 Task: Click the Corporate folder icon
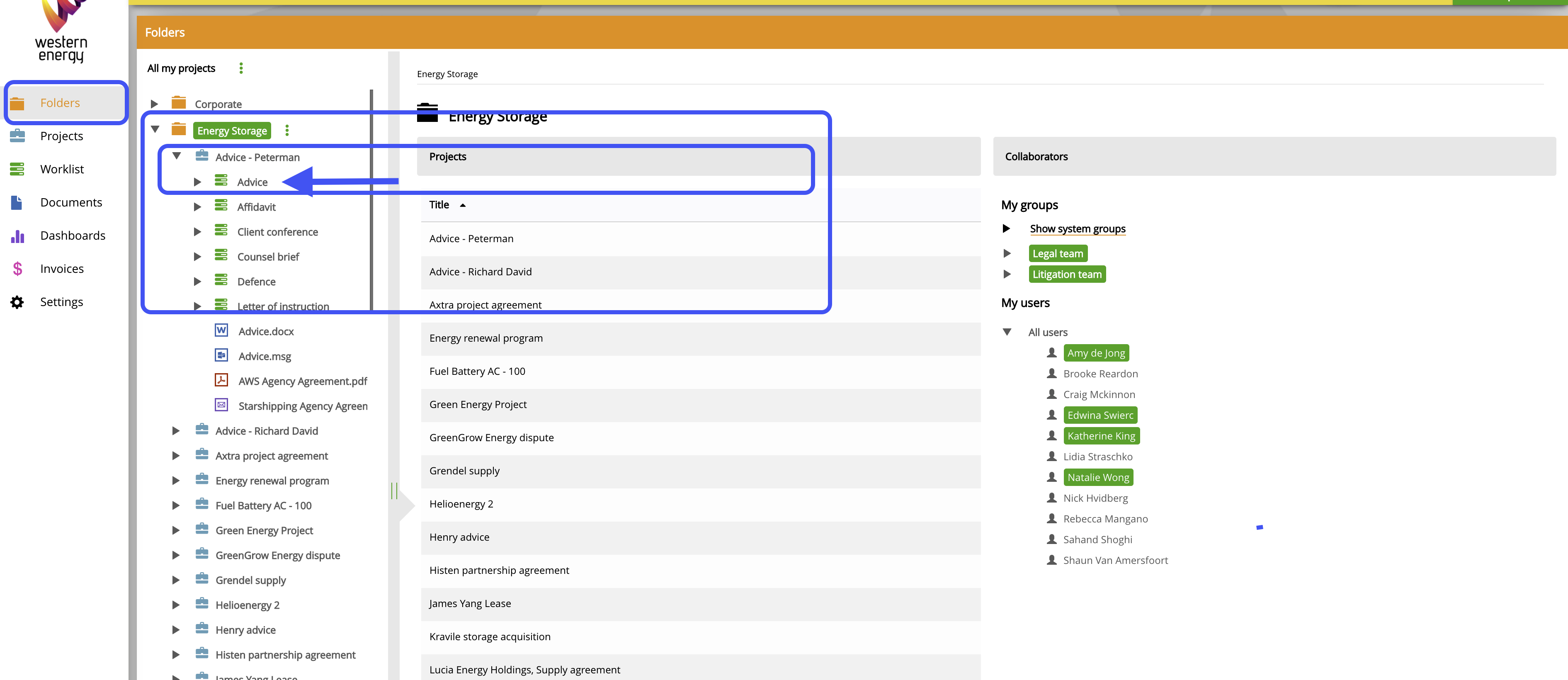tap(178, 102)
